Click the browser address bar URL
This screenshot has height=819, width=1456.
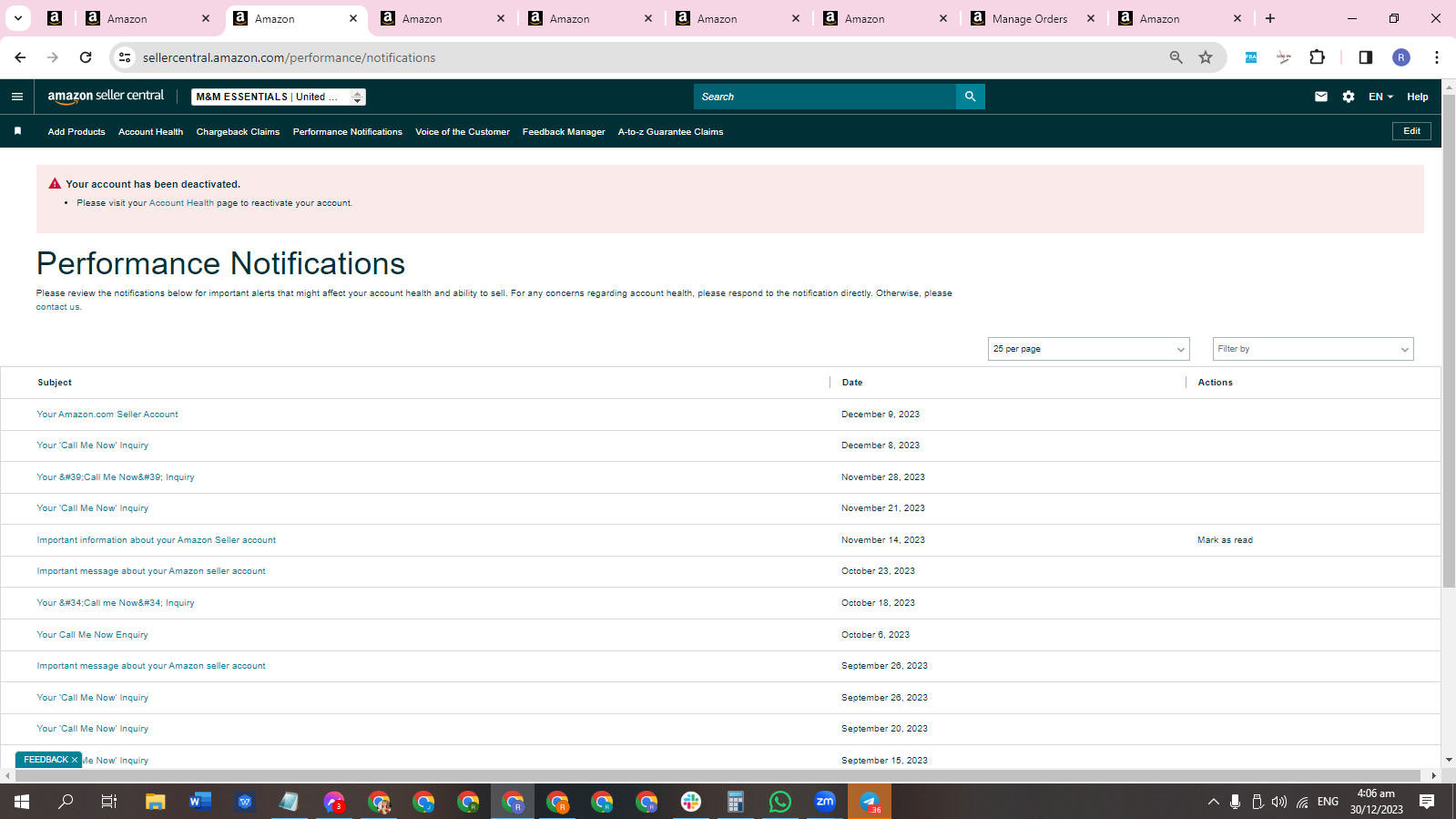(x=289, y=57)
